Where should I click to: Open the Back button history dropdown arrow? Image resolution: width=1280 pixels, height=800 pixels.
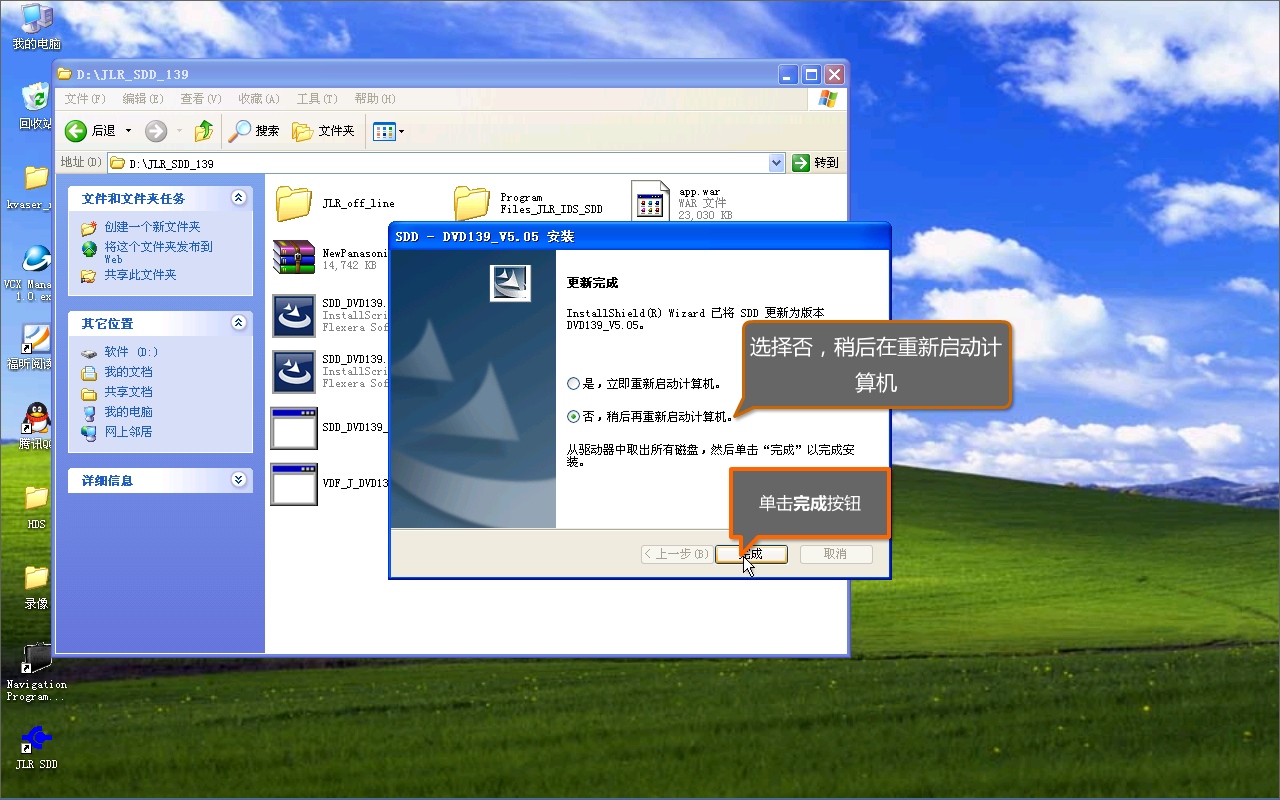128,131
